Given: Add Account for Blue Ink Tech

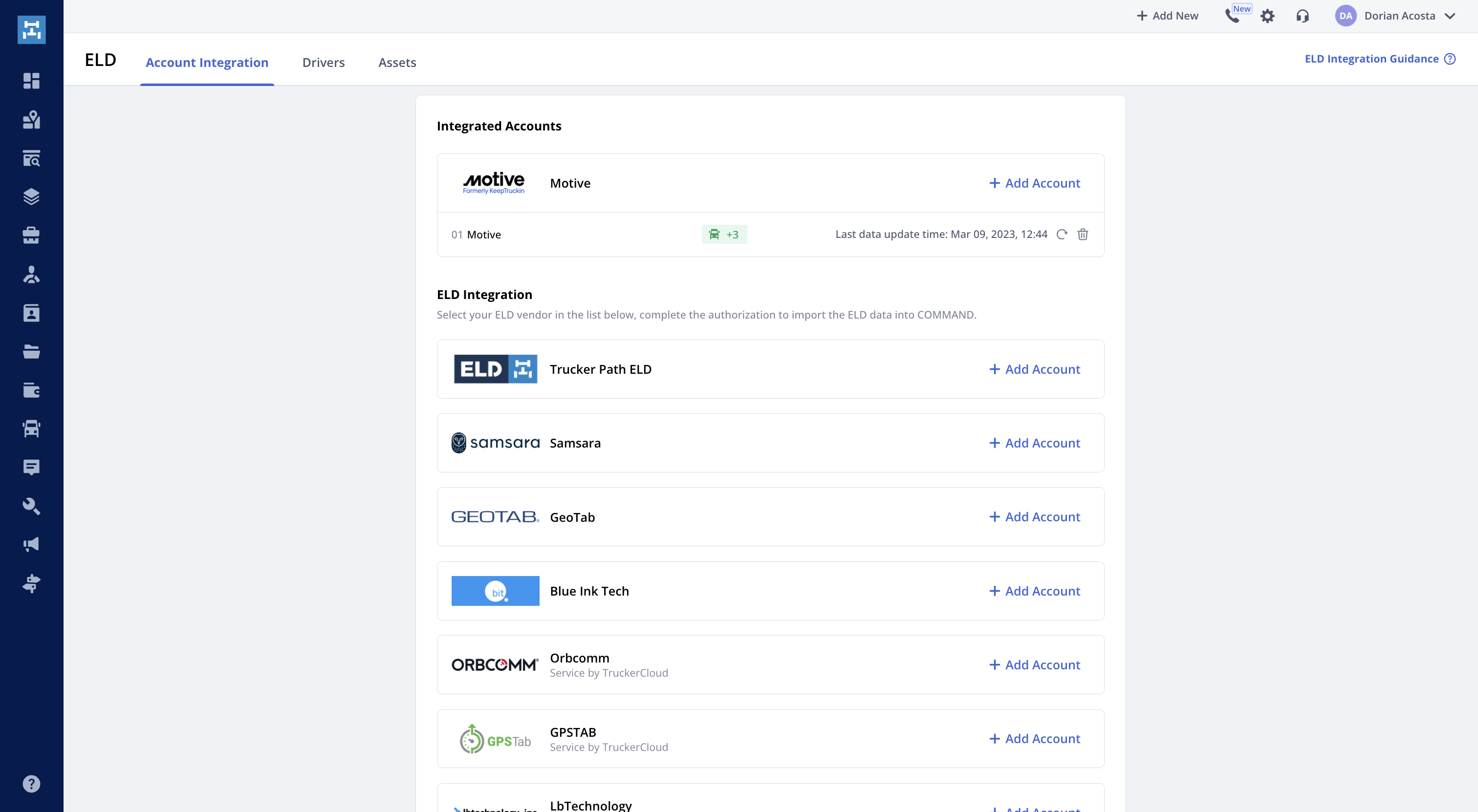Looking at the screenshot, I should (1035, 591).
